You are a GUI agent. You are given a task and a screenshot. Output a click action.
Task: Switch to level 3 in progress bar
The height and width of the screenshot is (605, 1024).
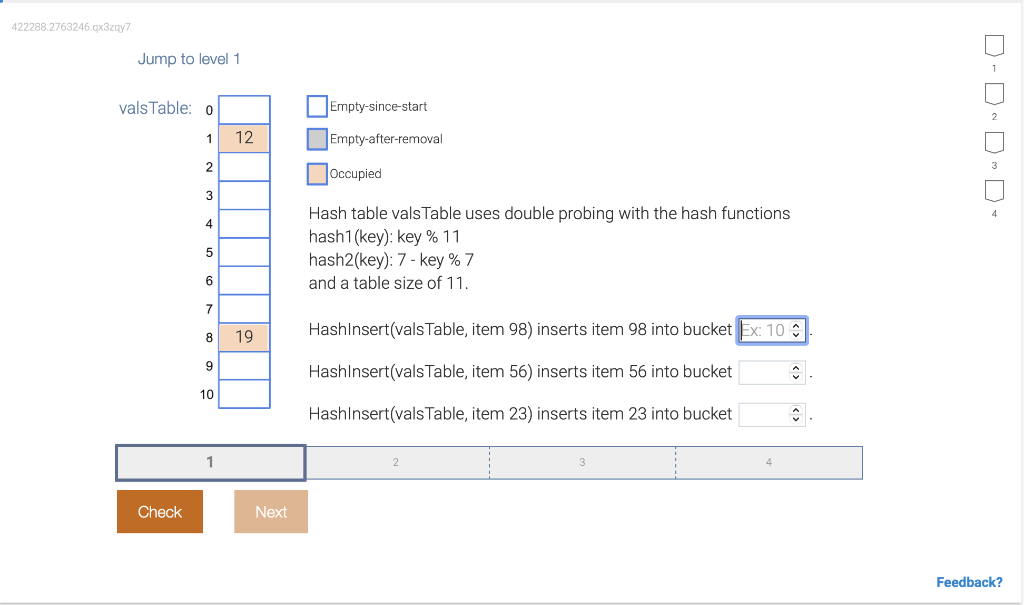pos(582,462)
